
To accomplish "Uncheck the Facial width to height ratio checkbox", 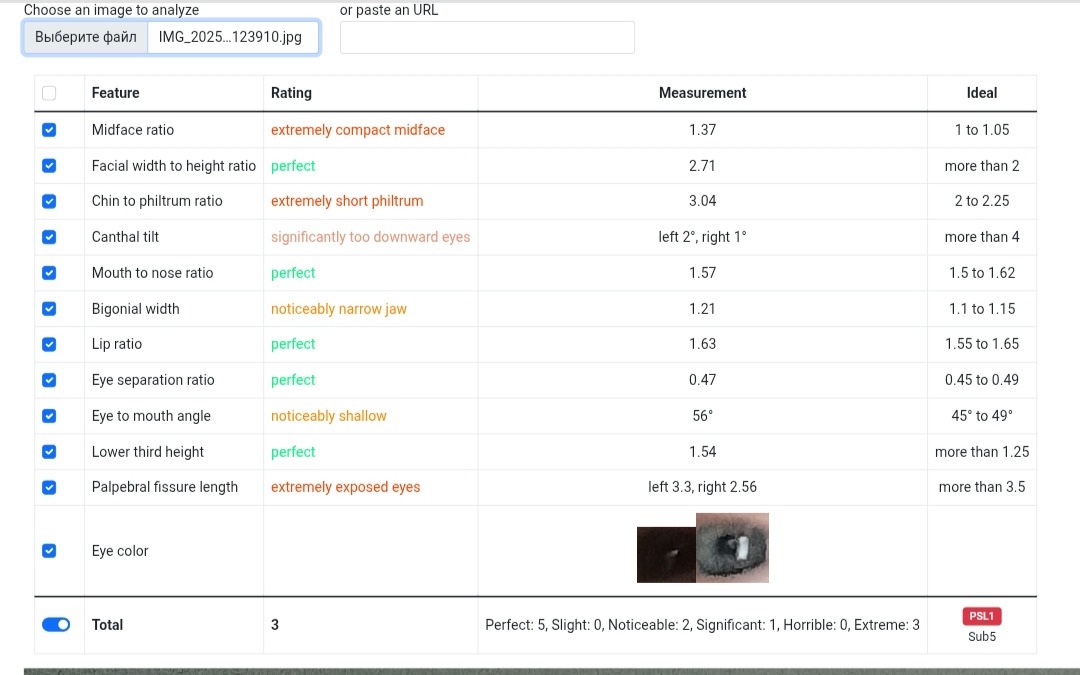I will coord(49,166).
